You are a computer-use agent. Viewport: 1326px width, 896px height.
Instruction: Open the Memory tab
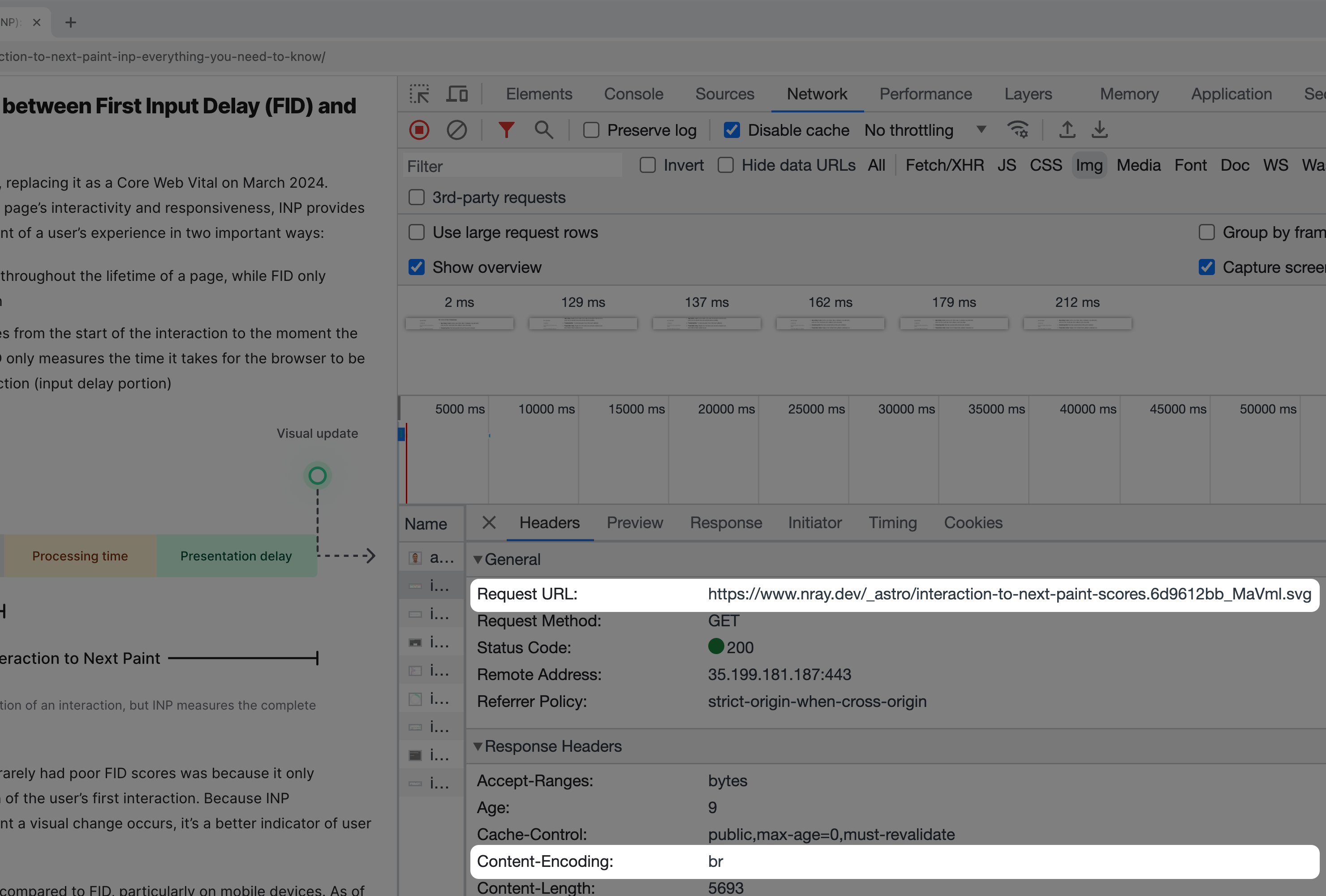point(1129,94)
